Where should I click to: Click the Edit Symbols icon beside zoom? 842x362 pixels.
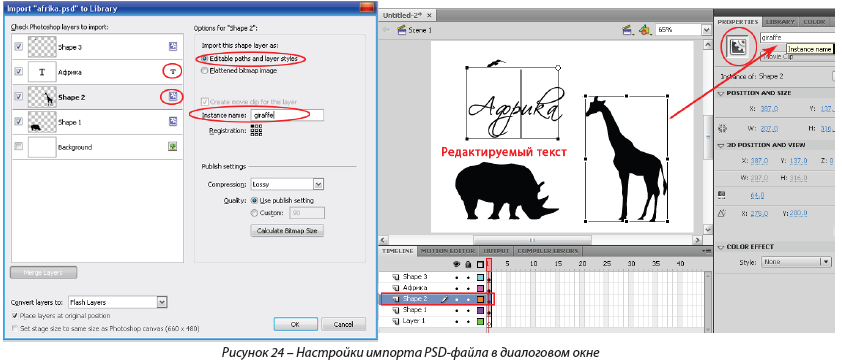coord(645,30)
